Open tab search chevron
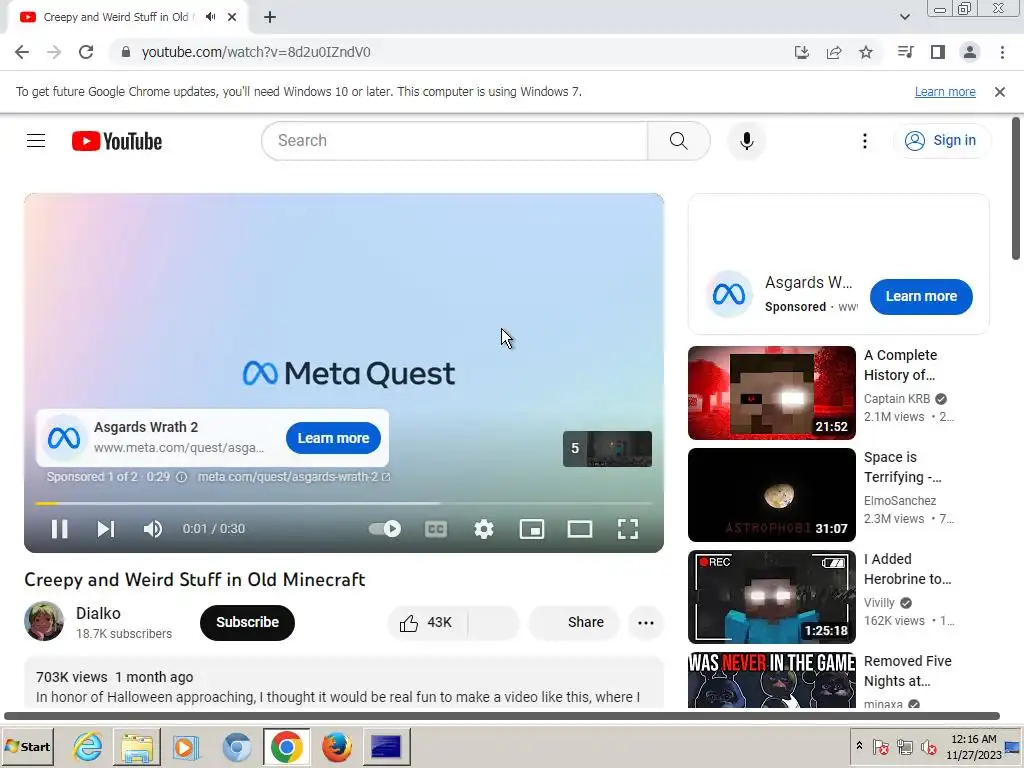Viewport: 1024px width, 768px height. 904,17
